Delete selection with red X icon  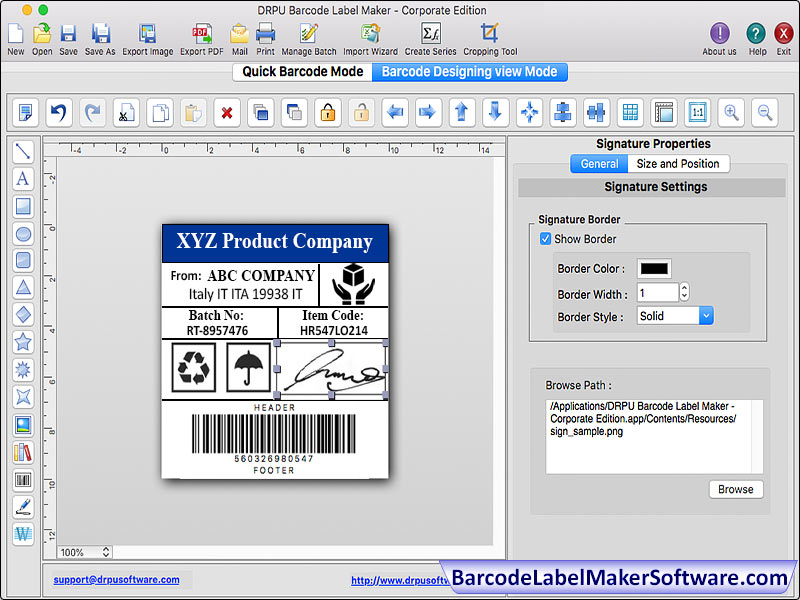click(x=227, y=112)
